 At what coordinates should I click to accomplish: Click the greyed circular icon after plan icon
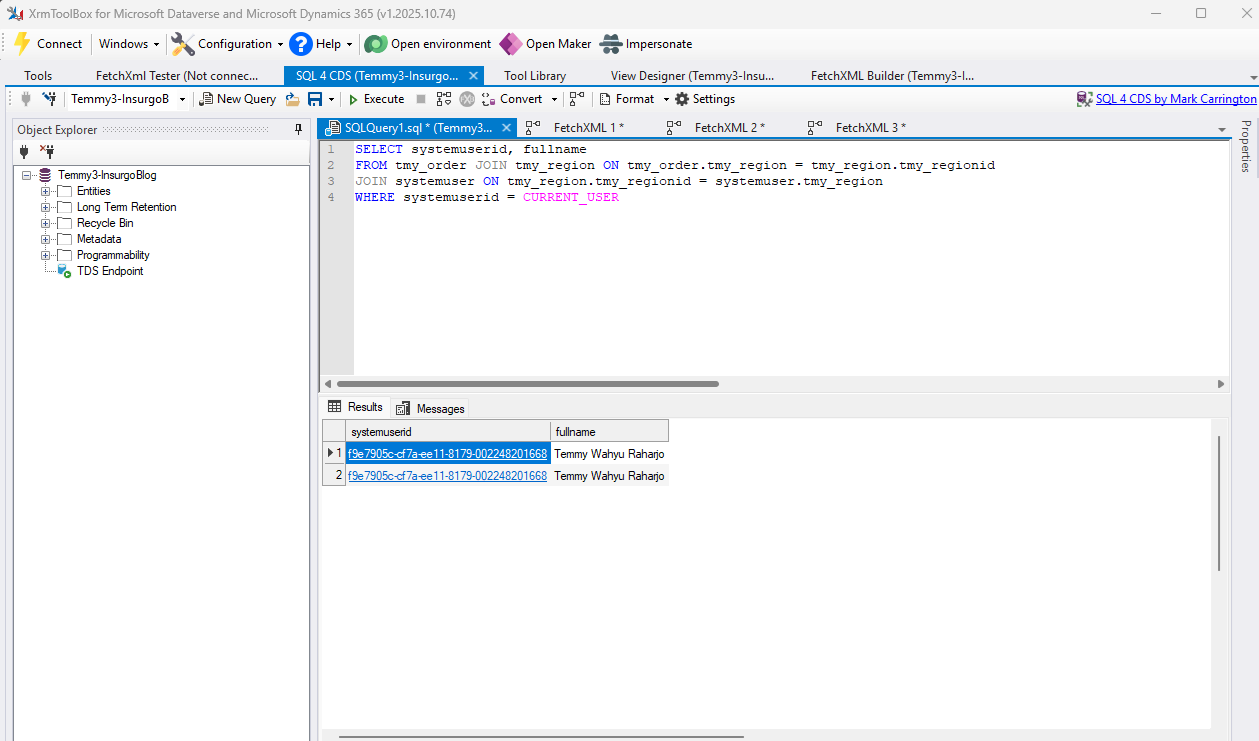coord(467,99)
